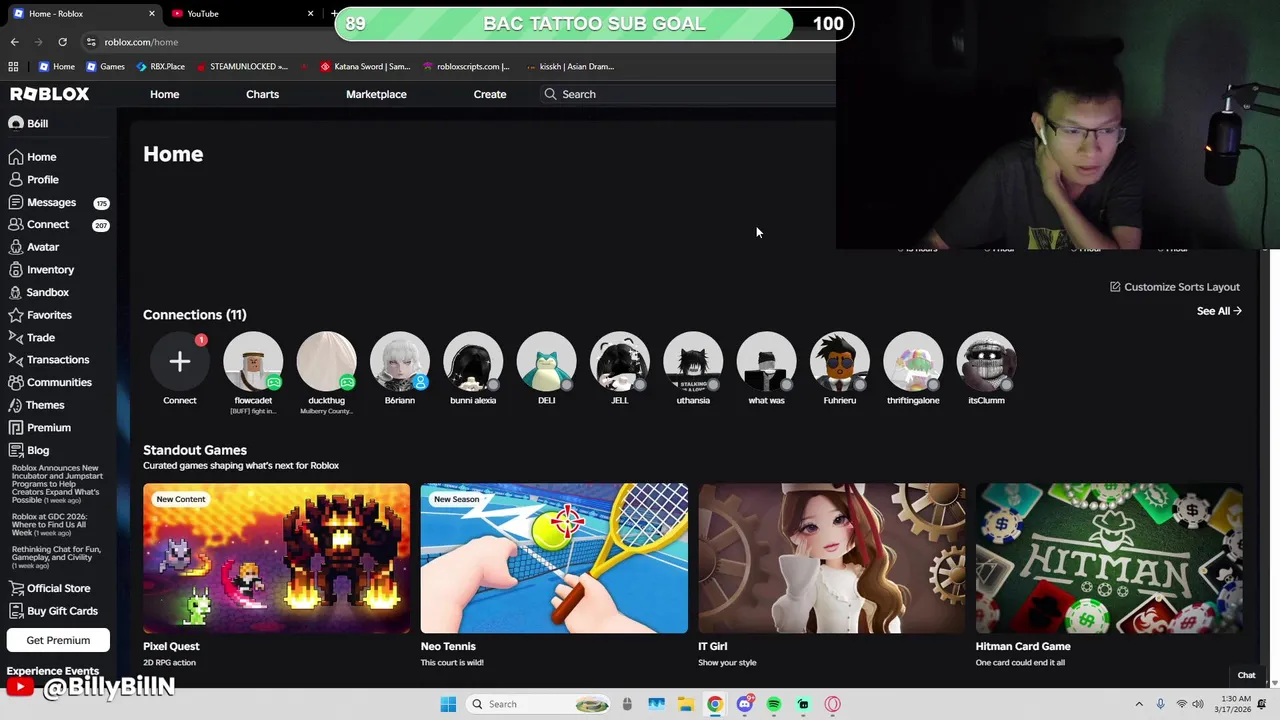The height and width of the screenshot is (720, 1280).
Task: Close the Home - Roblox browser tab
Action: coord(152,14)
